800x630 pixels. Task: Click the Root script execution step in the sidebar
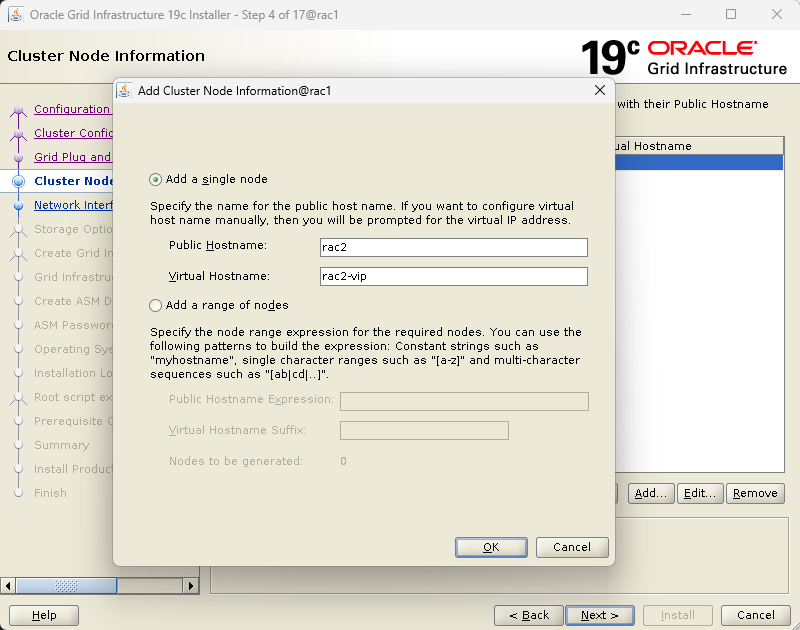[x=73, y=397]
